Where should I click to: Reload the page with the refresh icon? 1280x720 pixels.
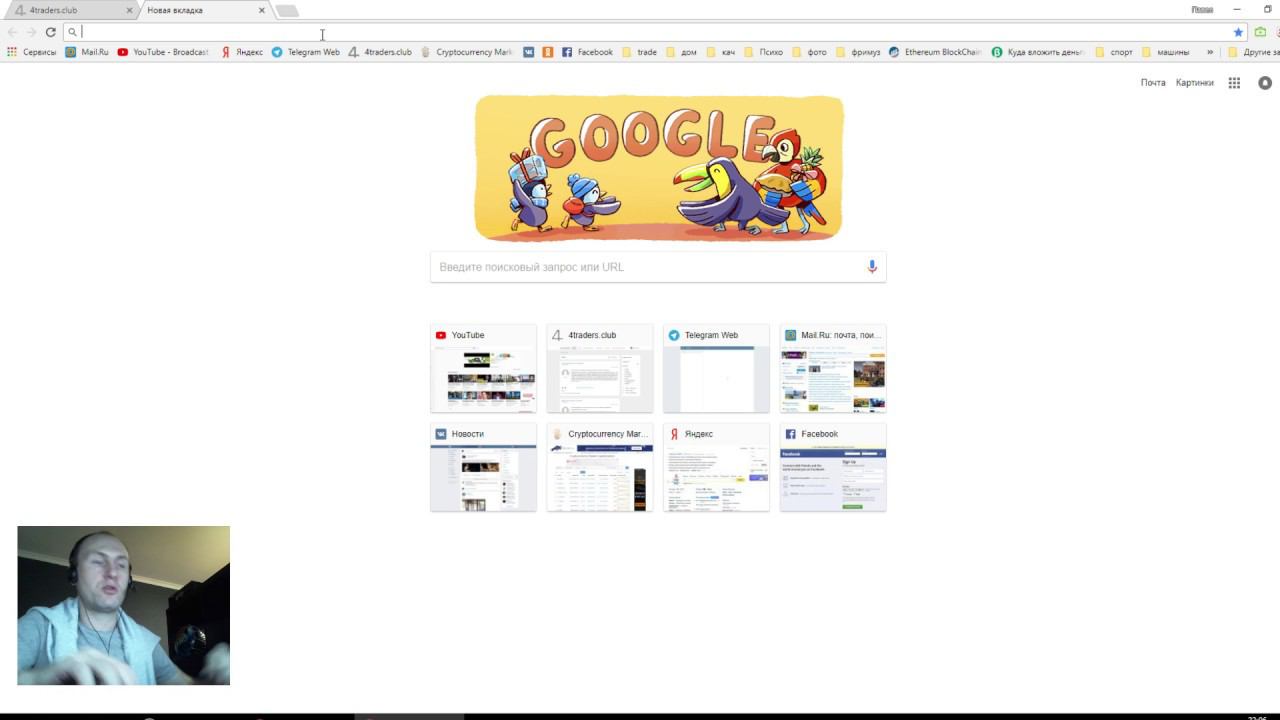[x=50, y=32]
